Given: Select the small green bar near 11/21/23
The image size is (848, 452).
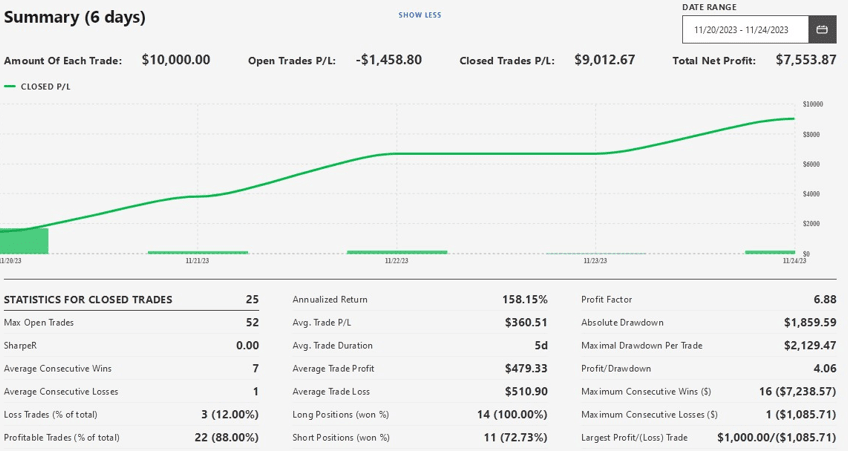Looking at the screenshot, I should pos(197,252).
